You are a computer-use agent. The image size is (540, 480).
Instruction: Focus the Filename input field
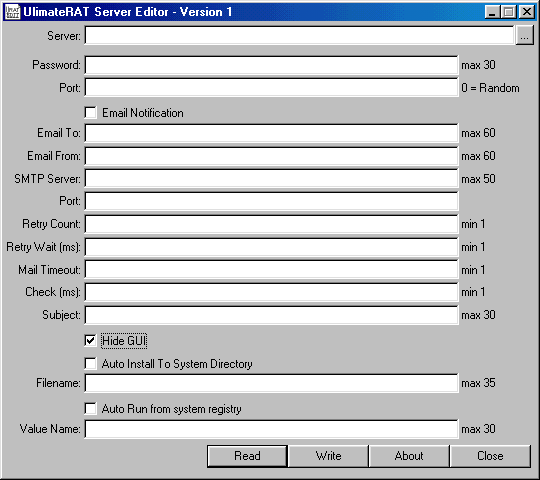tap(271, 383)
